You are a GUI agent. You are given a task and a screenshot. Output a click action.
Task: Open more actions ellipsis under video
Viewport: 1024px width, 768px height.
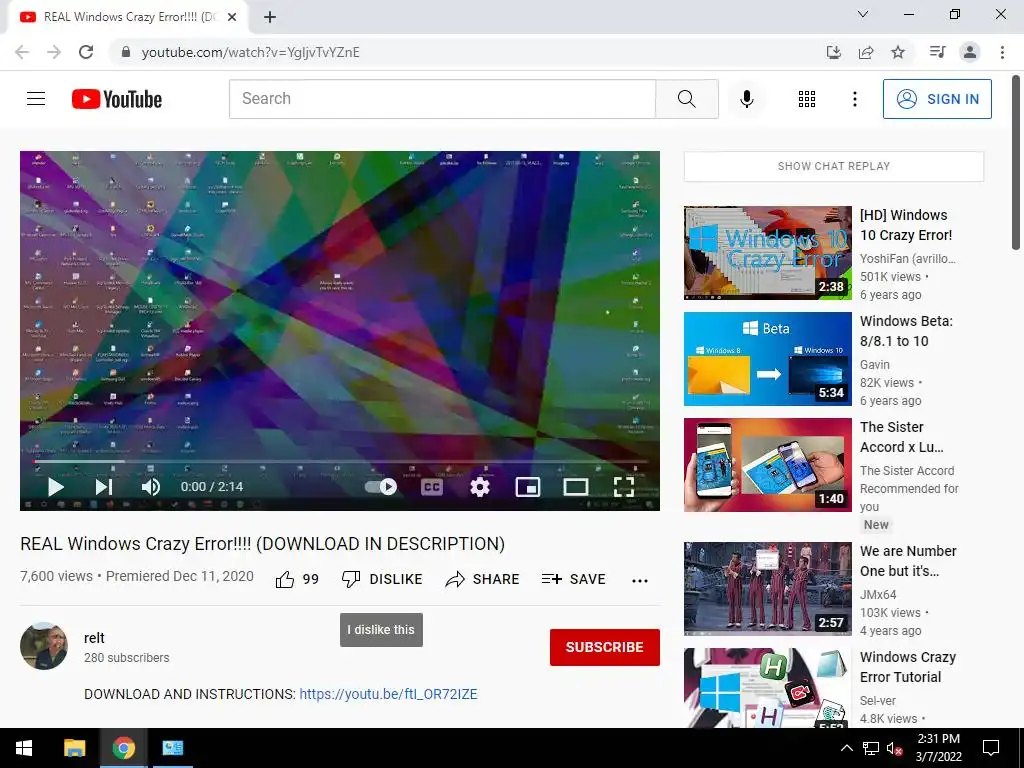coord(640,581)
